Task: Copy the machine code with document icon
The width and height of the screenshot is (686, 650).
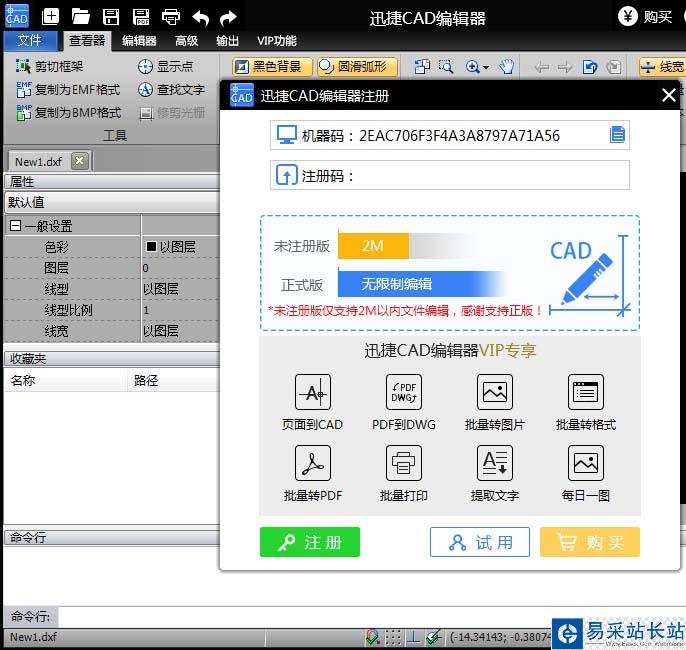Action: coord(617,135)
